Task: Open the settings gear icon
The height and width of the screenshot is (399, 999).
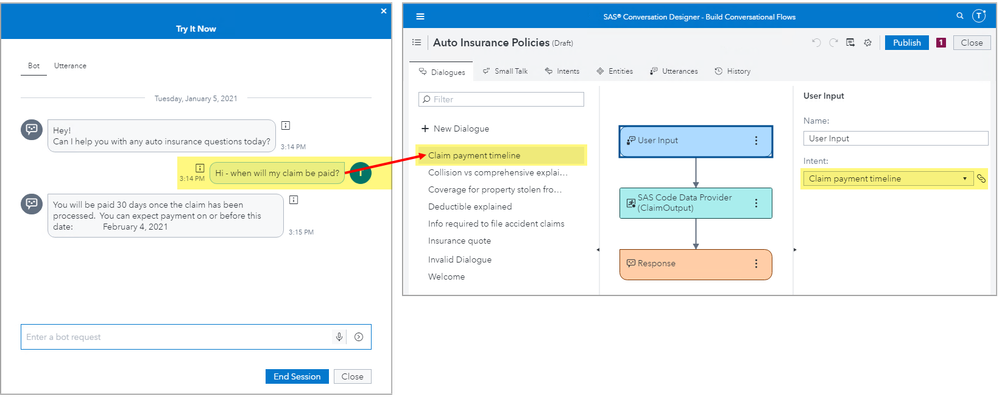Action: pyautogui.click(x=867, y=43)
